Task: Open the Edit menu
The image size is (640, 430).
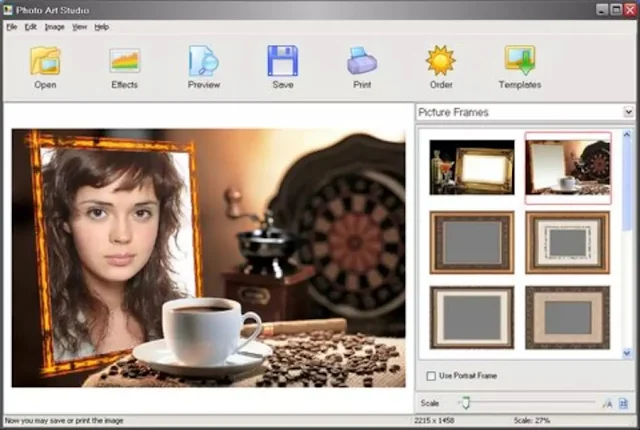Action: pyautogui.click(x=31, y=27)
